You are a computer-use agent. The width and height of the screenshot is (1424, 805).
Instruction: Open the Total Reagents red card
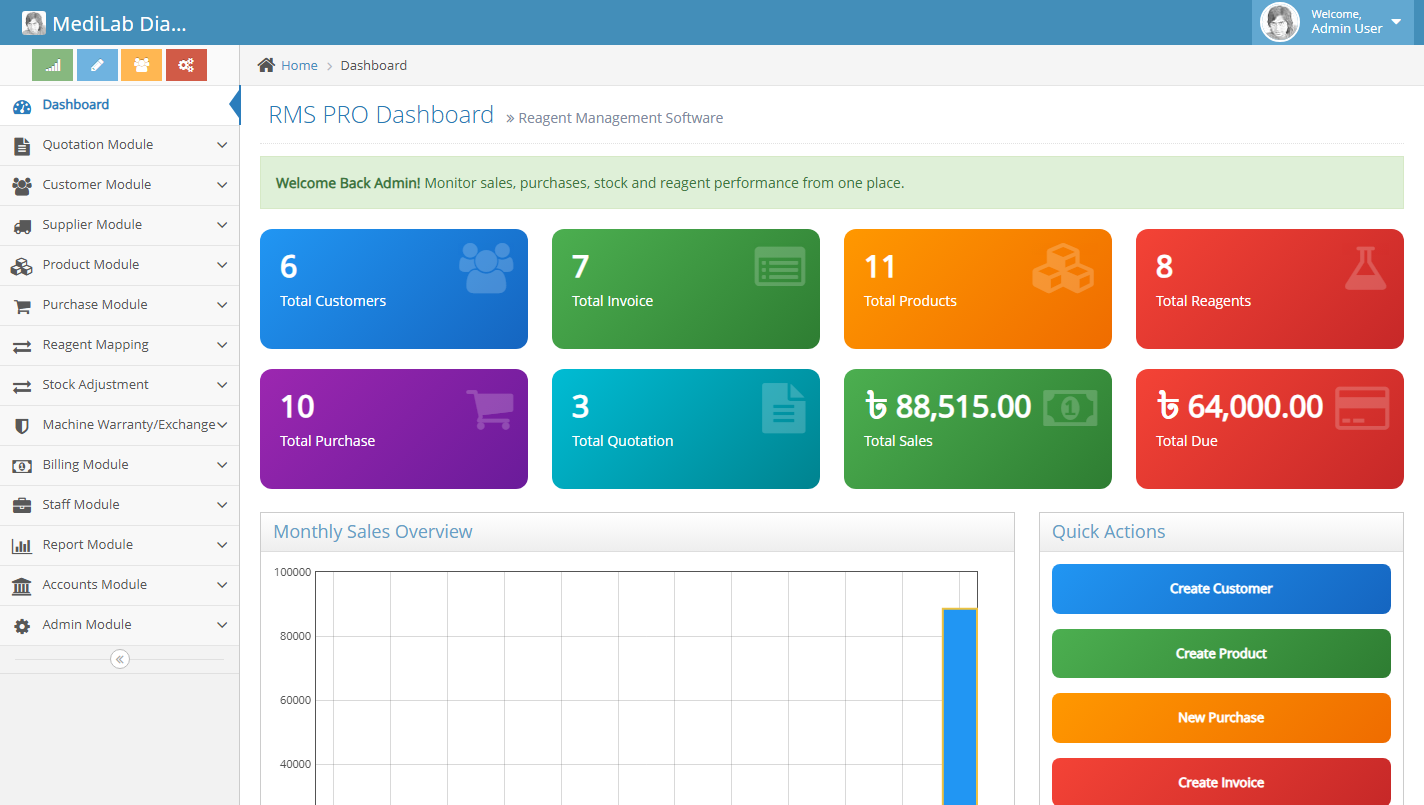pos(1270,289)
